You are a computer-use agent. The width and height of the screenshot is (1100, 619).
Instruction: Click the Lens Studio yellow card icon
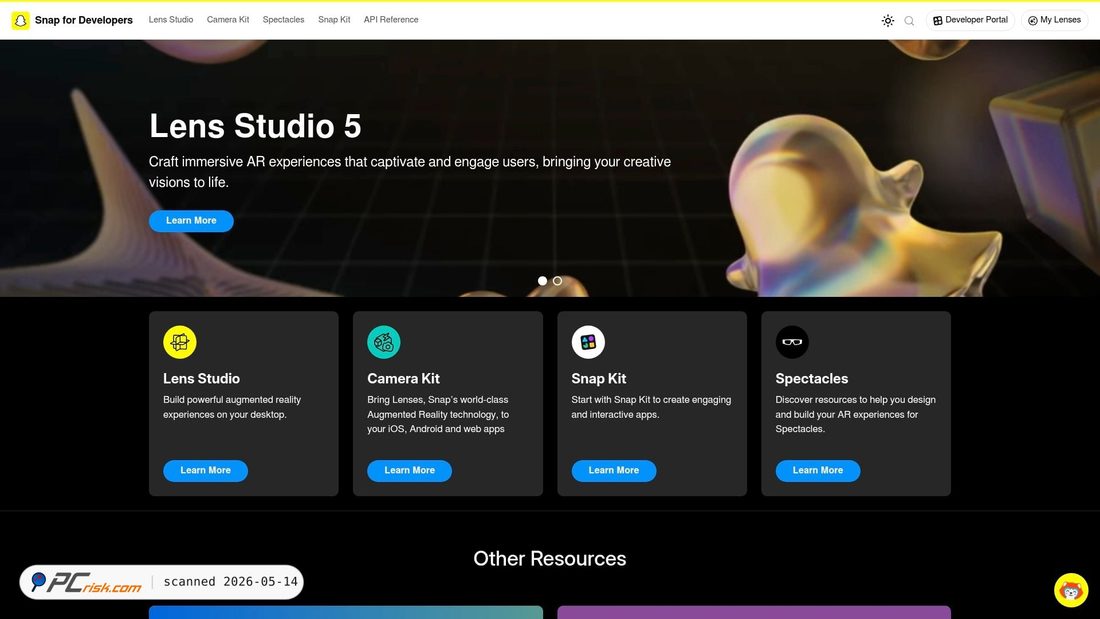pyautogui.click(x=180, y=342)
